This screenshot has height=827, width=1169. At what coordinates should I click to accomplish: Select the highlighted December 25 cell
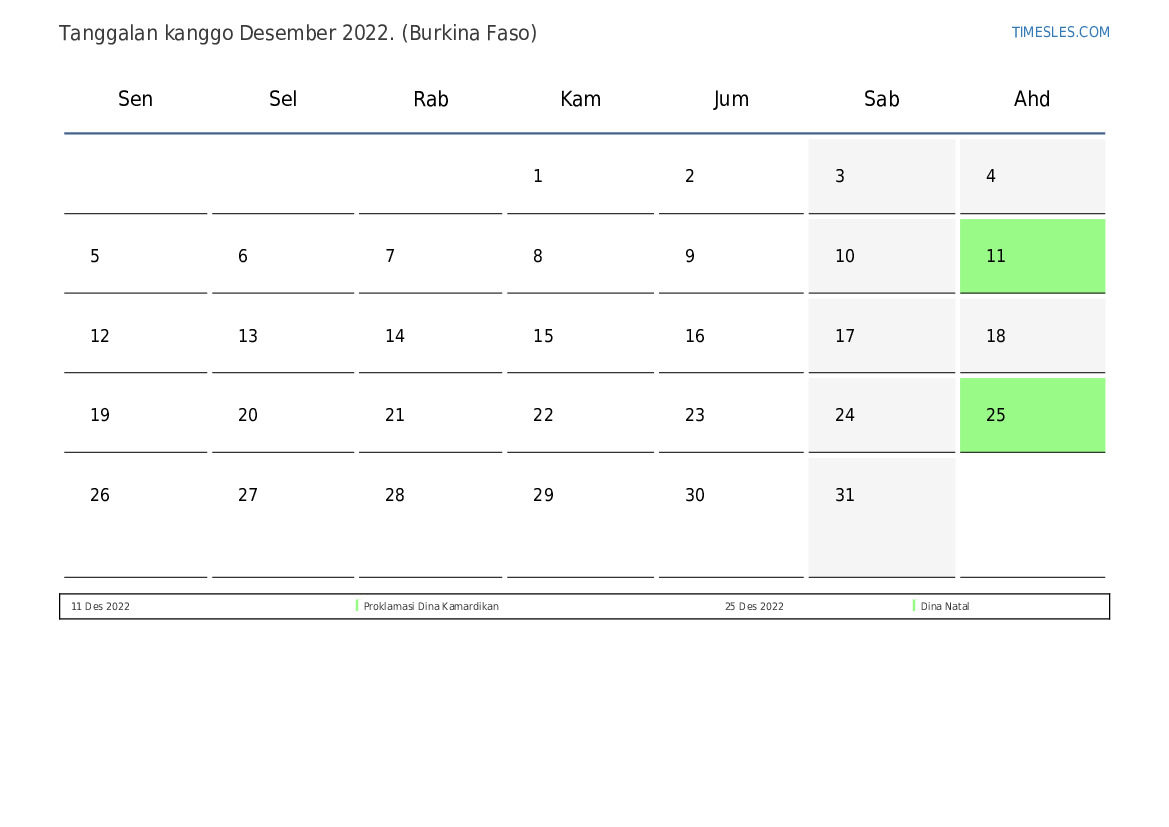coord(1032,415)
